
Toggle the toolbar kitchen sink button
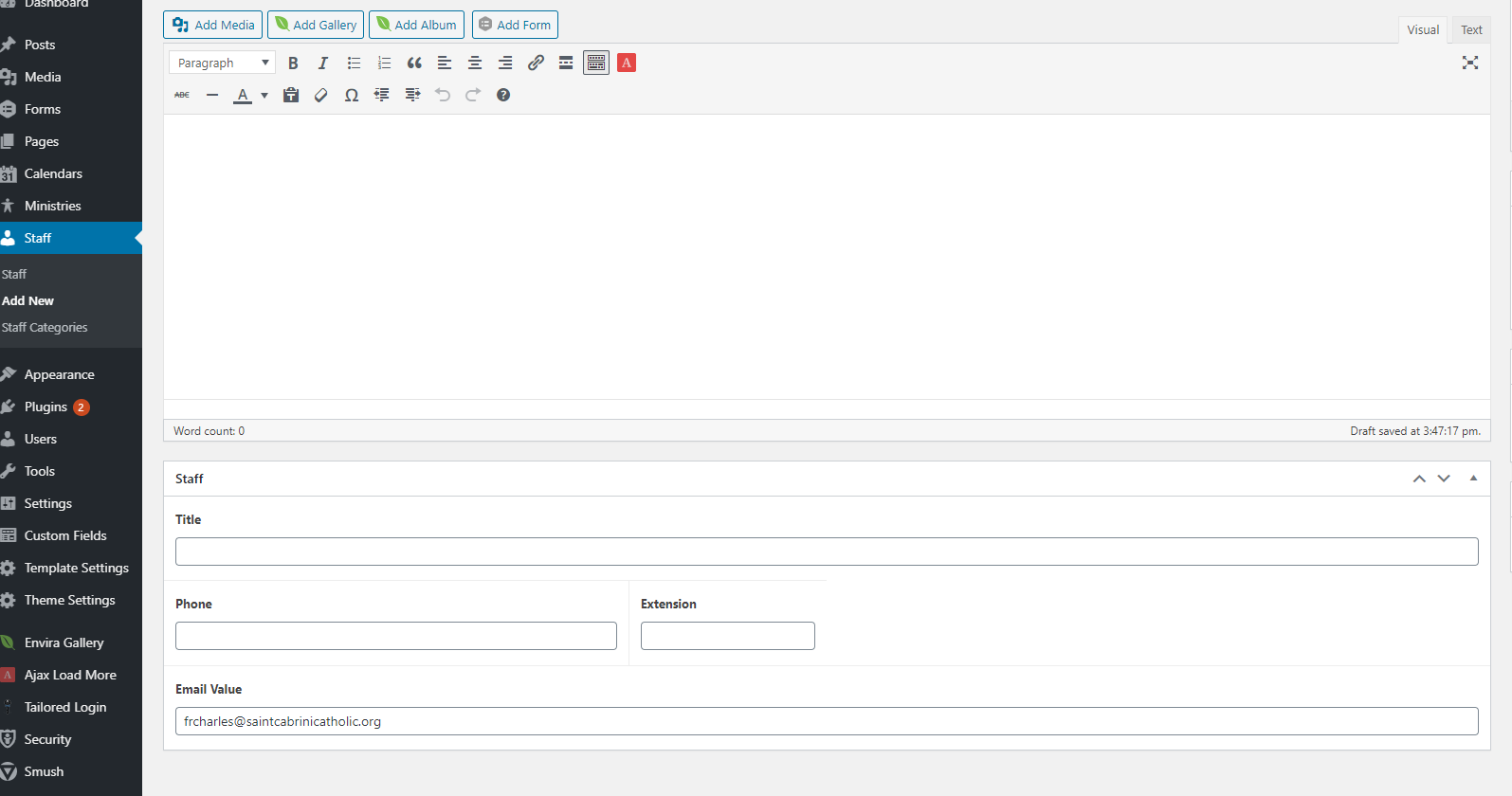pyautogui.click(x=596, y=63)
